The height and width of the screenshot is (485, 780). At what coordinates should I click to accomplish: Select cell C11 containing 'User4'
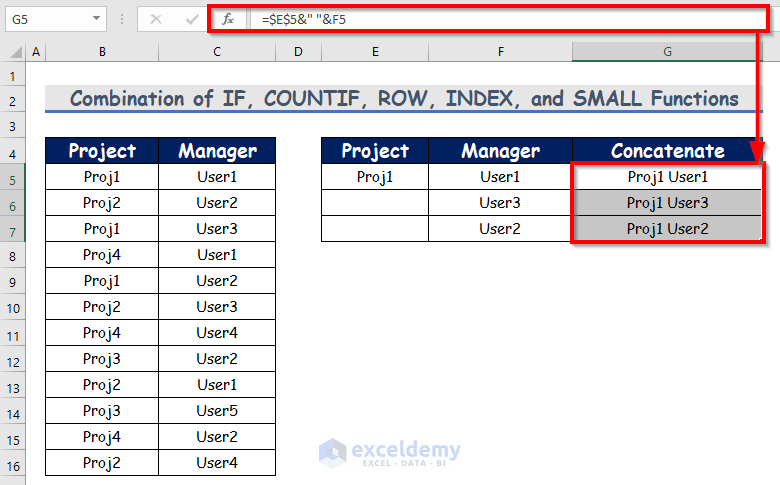[217, 333]
